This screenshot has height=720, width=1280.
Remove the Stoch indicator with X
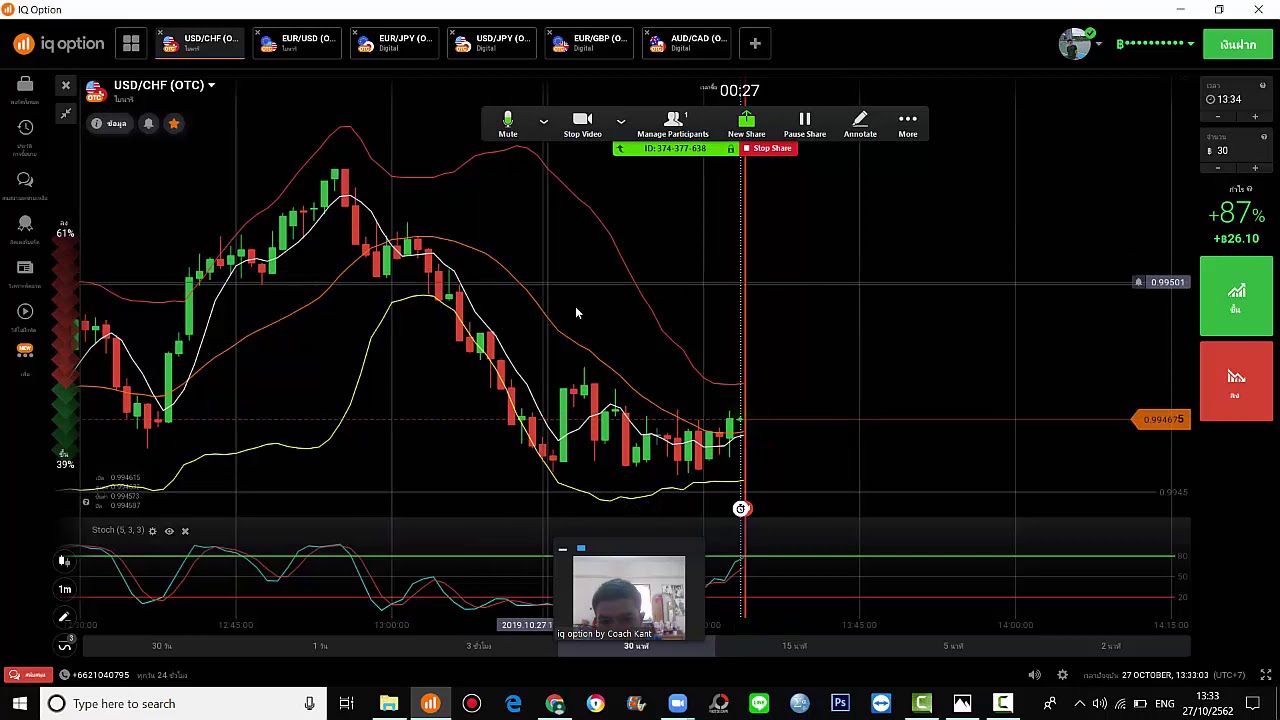[185, 531]
